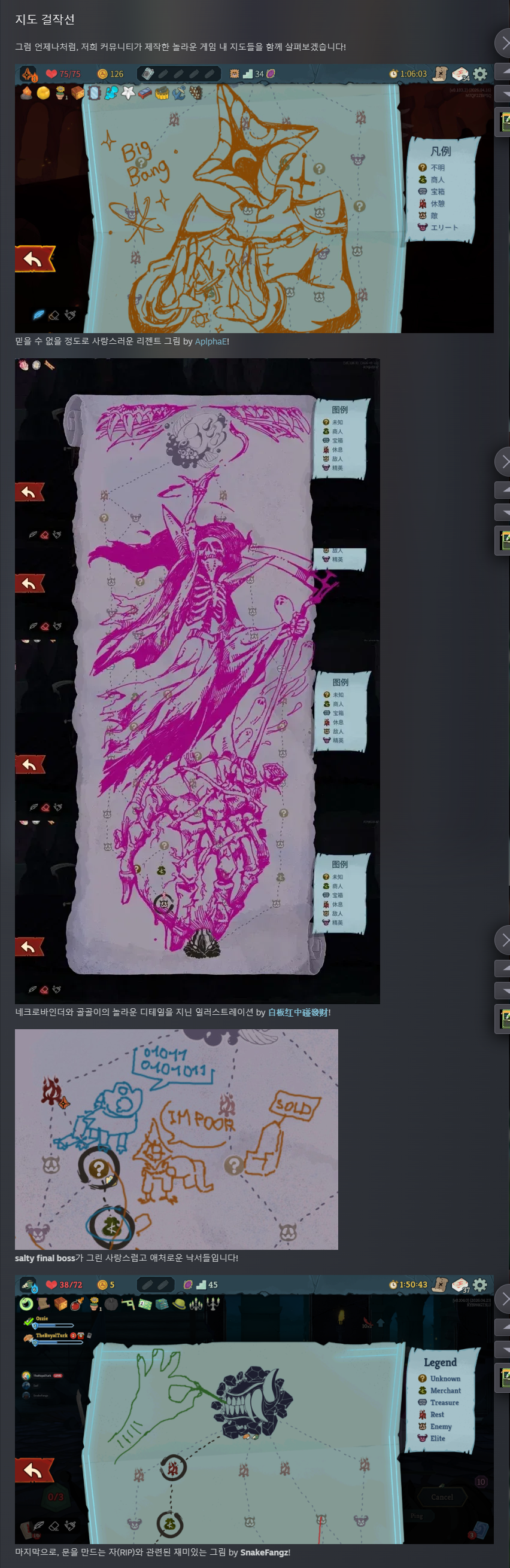Toggle blue quill drawing tool under Big Bang map
This screenshot has height=1568, width=510.
[38, 315]
